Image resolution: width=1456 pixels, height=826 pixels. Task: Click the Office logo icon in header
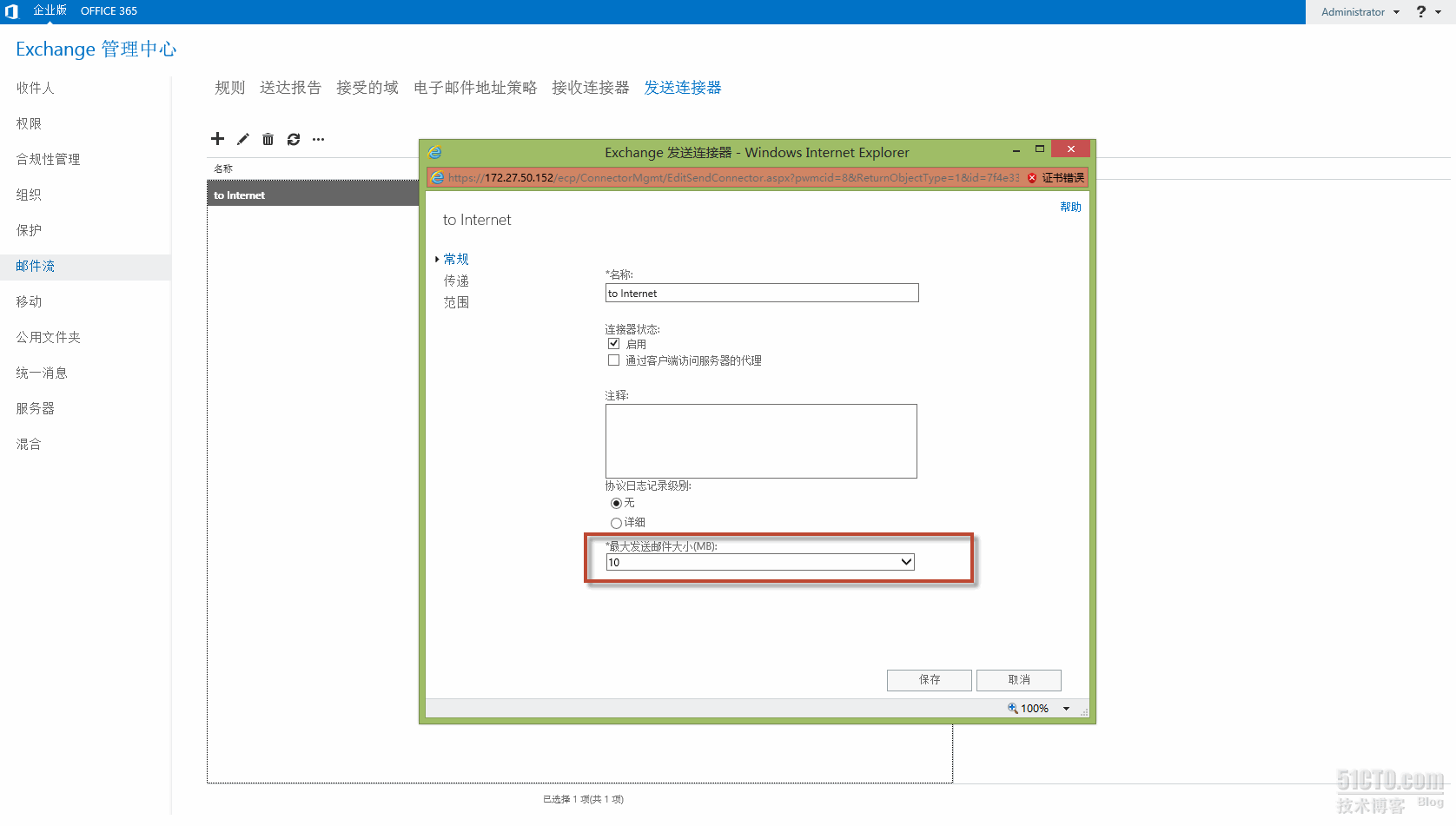(x=11, y=11)
